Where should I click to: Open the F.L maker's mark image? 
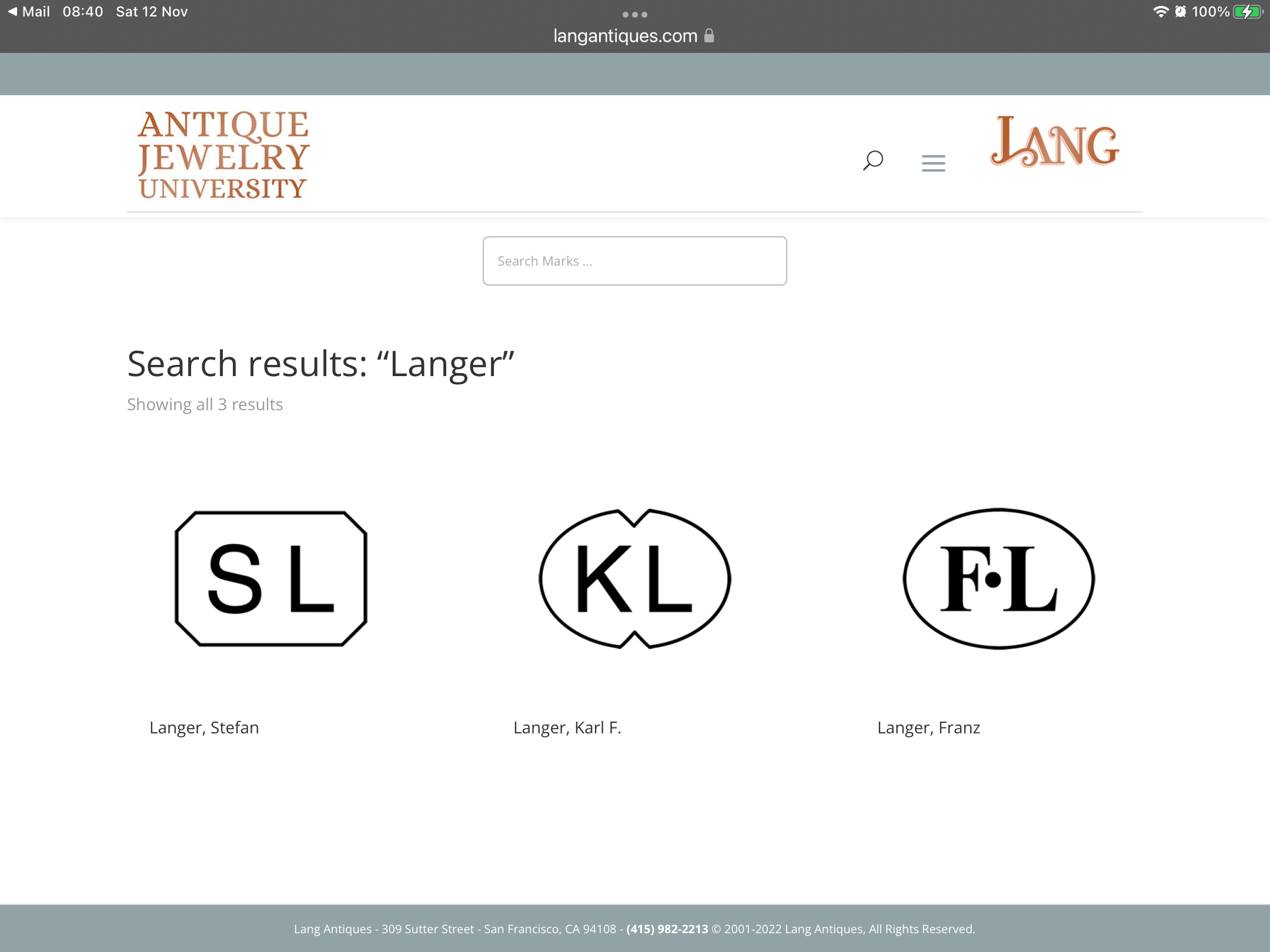(998, 579)
